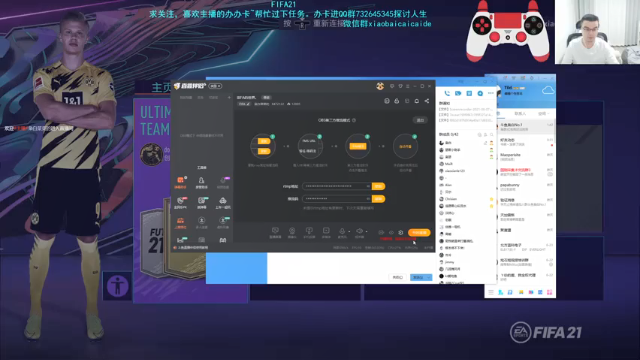Click first icon in streaming bottom toolbar
The height and width of the screenshot is (360, 640).
tap(275, 232)
